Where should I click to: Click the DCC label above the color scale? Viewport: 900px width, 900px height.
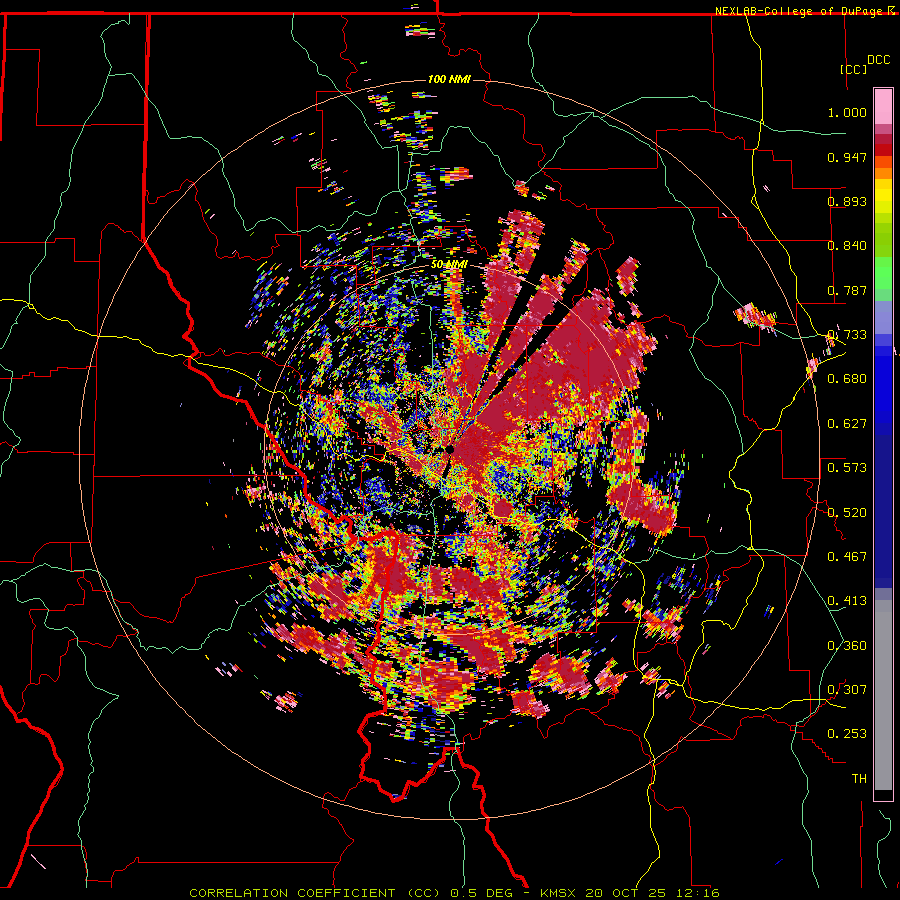click(x=878, y=60)
